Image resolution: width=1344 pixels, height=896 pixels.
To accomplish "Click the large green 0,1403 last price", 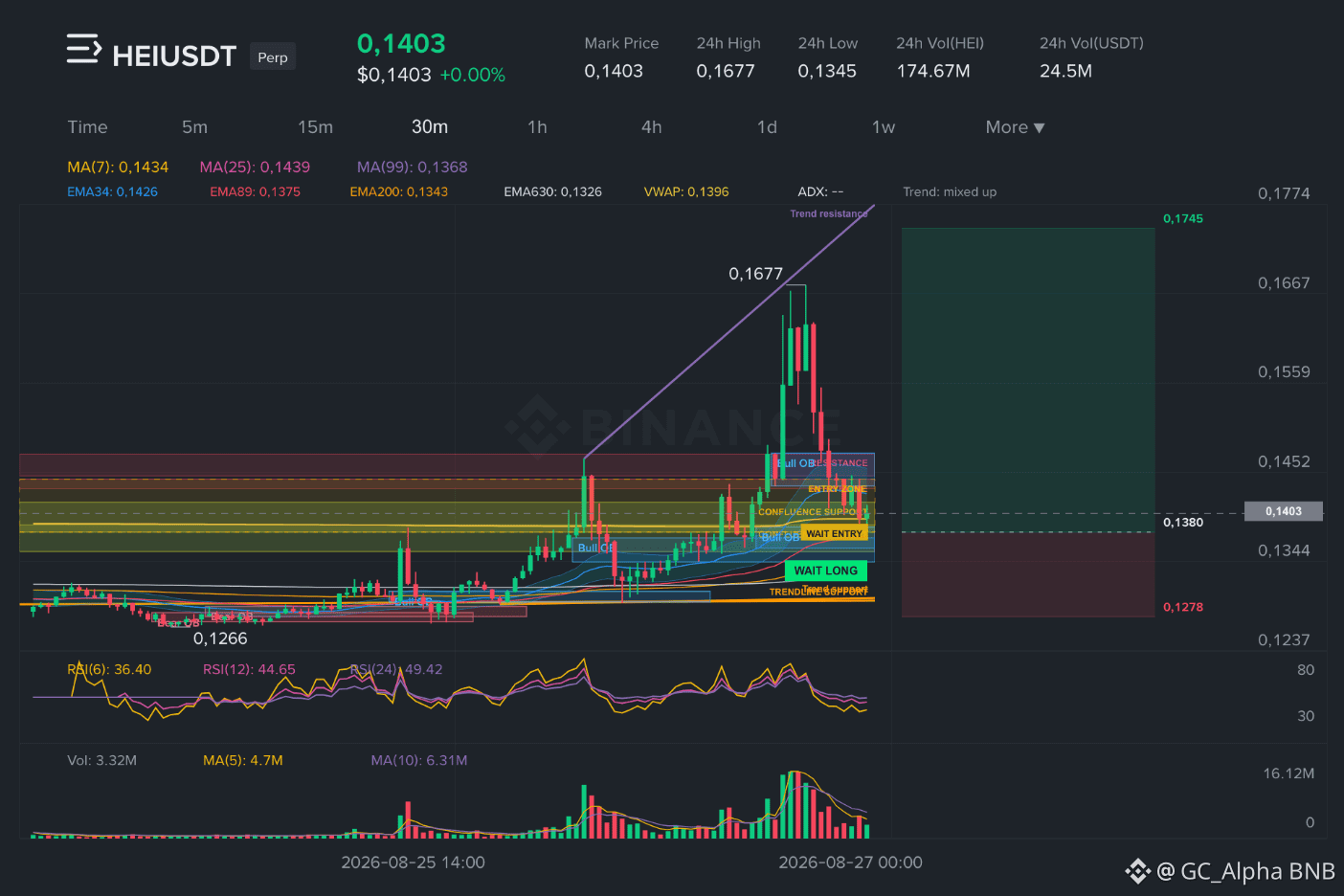I will coord(401,44).
